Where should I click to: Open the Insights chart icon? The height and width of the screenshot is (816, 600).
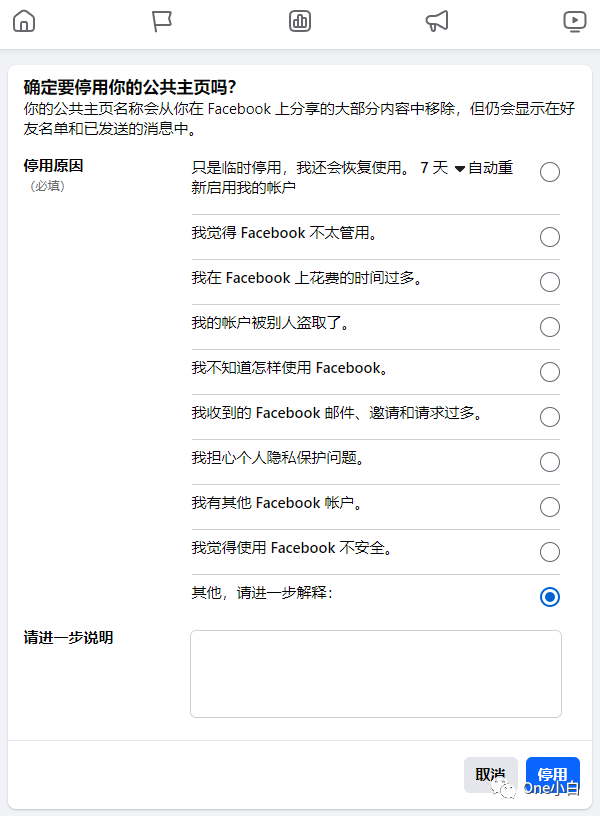point(300,21)
